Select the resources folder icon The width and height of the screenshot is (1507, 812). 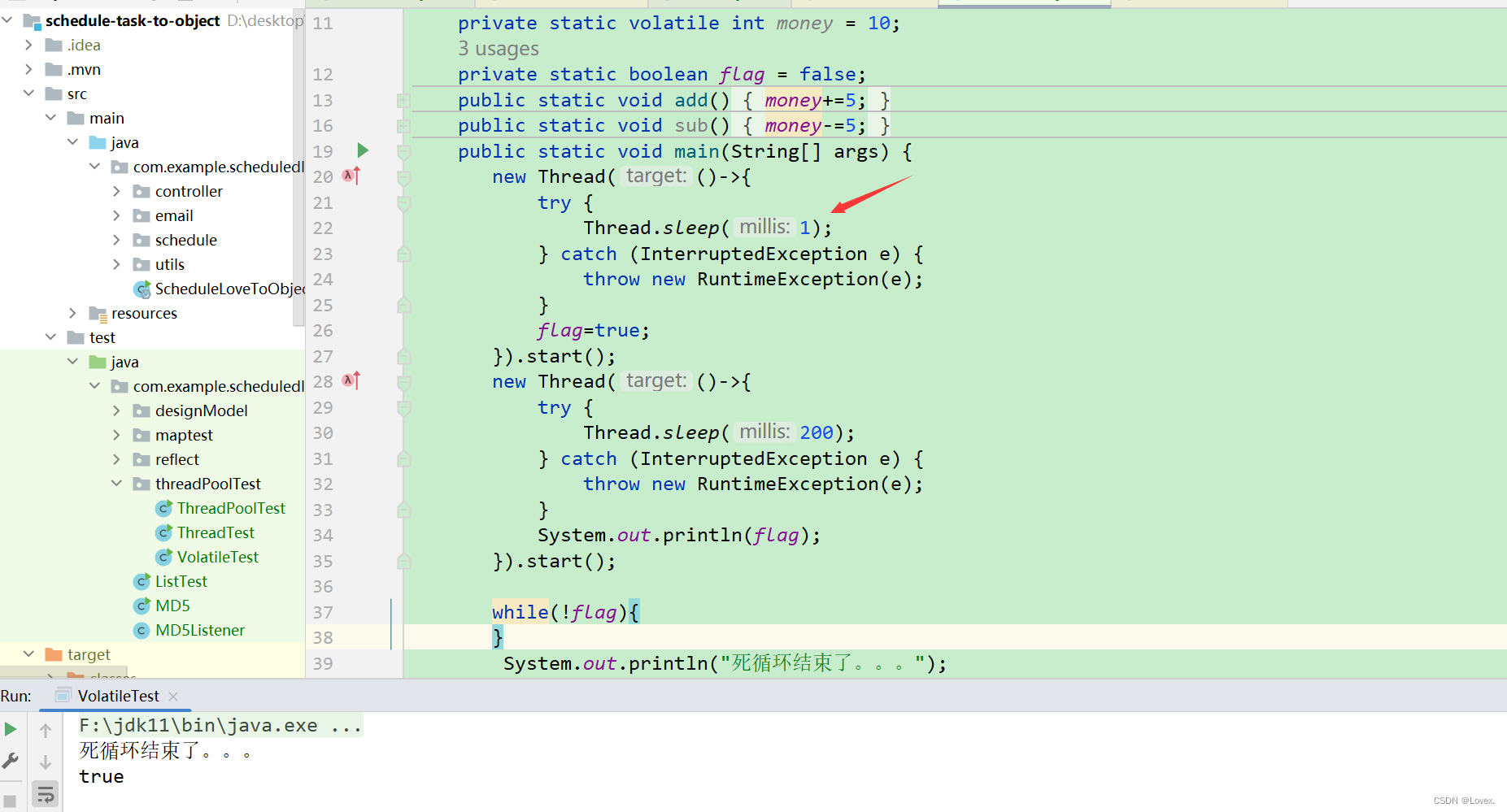(x=98, y=314)
